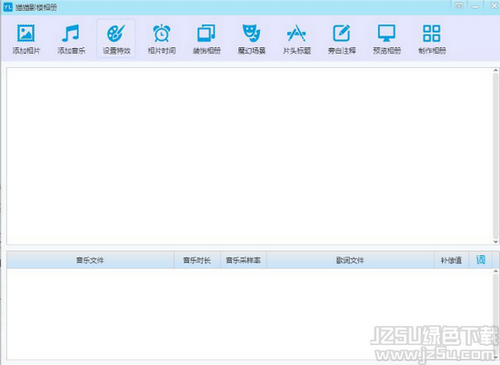Click photo panel scrollbar down arrow
This screenshot has height=365, width=500.
[x=496, y=242]
